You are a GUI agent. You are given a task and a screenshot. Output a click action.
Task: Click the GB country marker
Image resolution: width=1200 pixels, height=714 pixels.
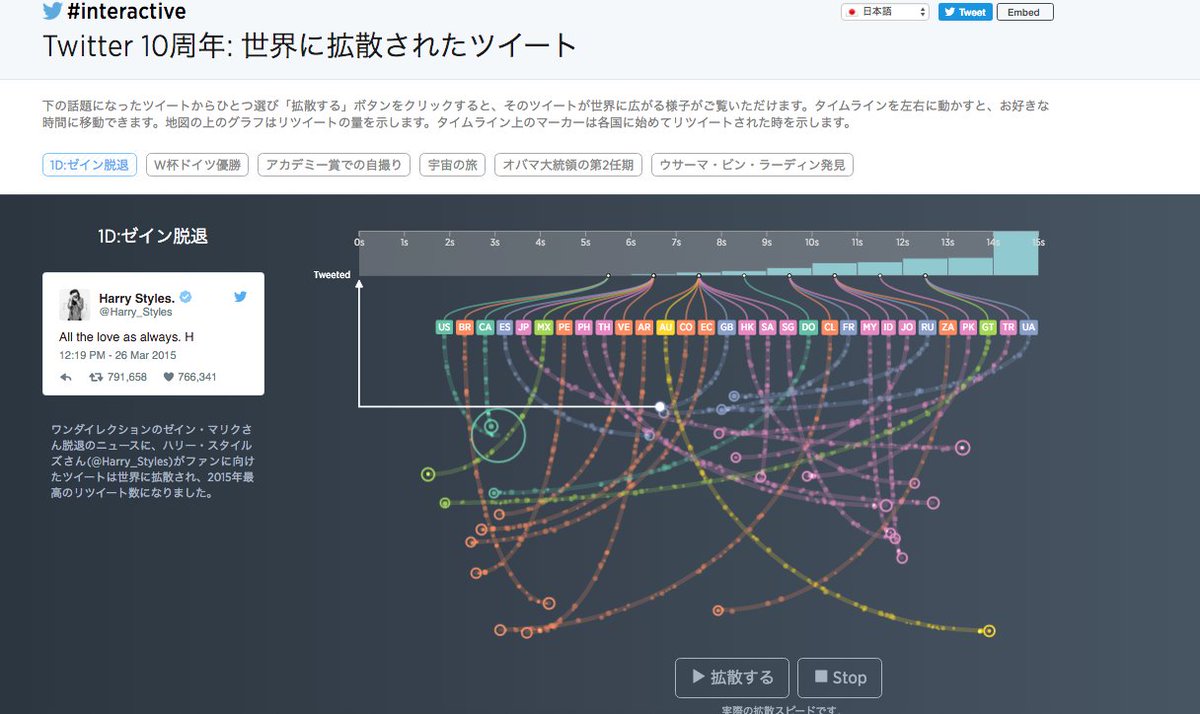click(x=726, y=327)
